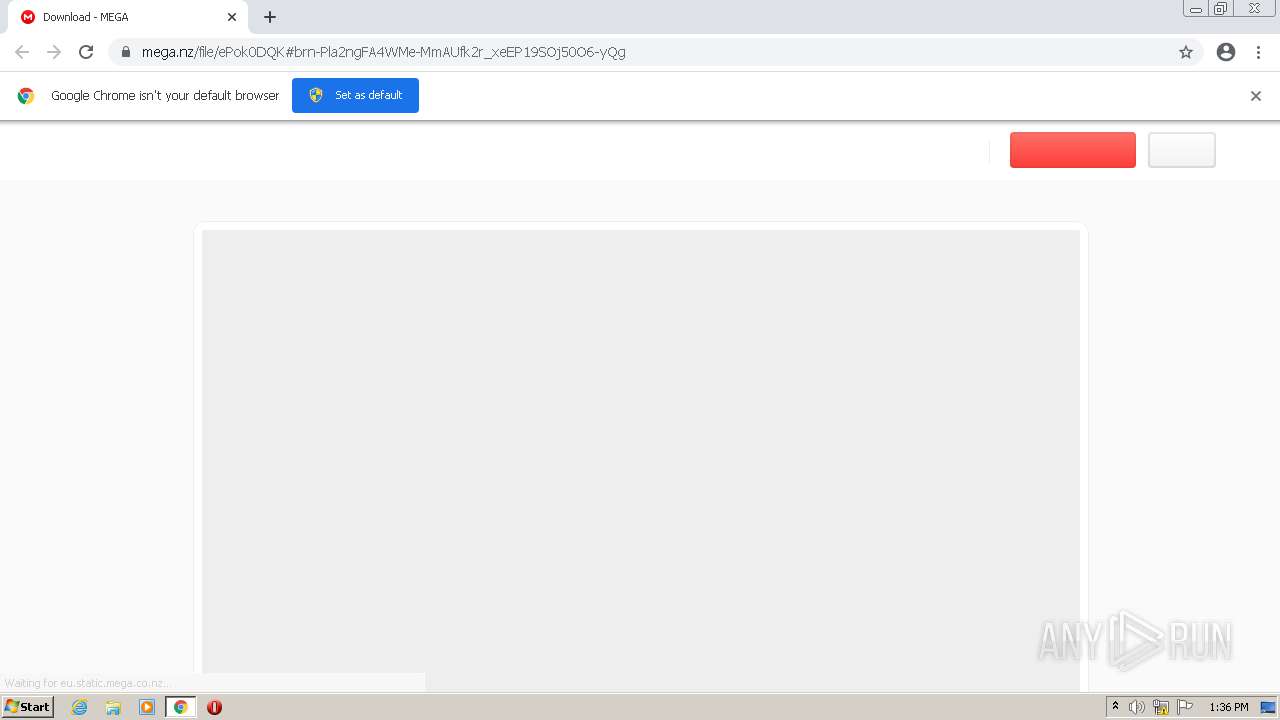The height and width of the screenshot is (720, 1280).
Task: Click the white button in MEGA header
Action: tap(1182, 150)
